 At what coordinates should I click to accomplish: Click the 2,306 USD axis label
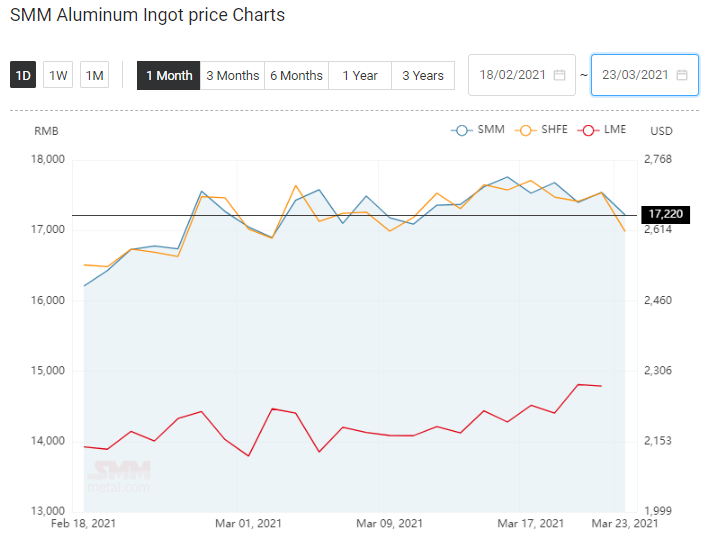coord(658,371)
